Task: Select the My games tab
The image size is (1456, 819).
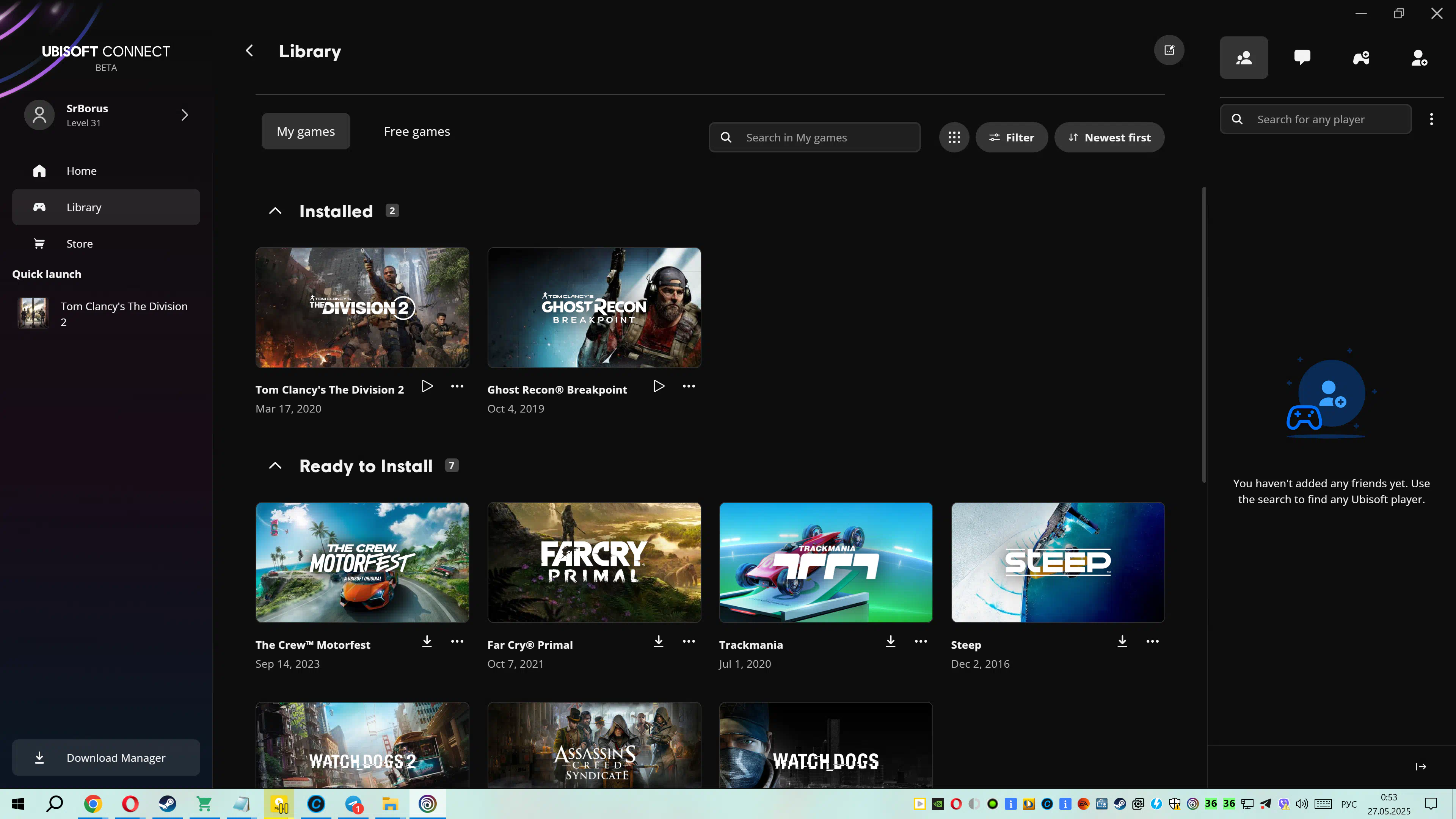Action: (x=306, y=131)
